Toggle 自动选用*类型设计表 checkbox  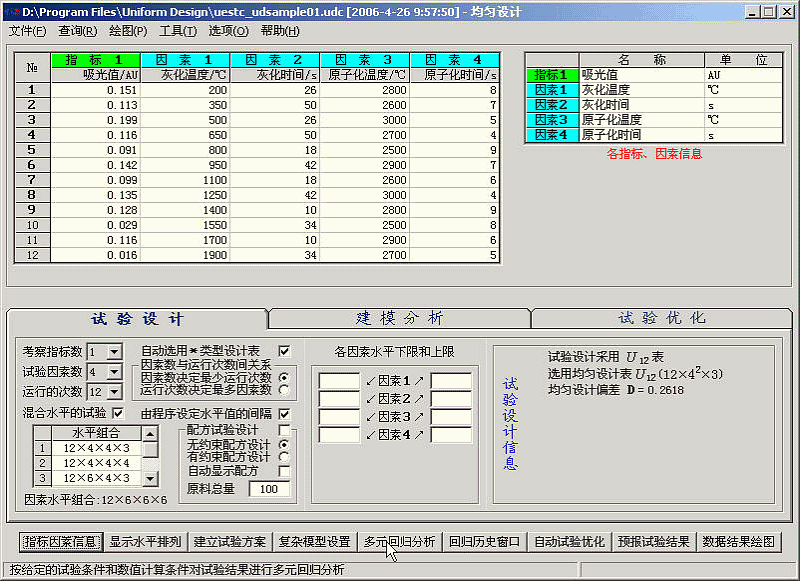coord(284,351)
